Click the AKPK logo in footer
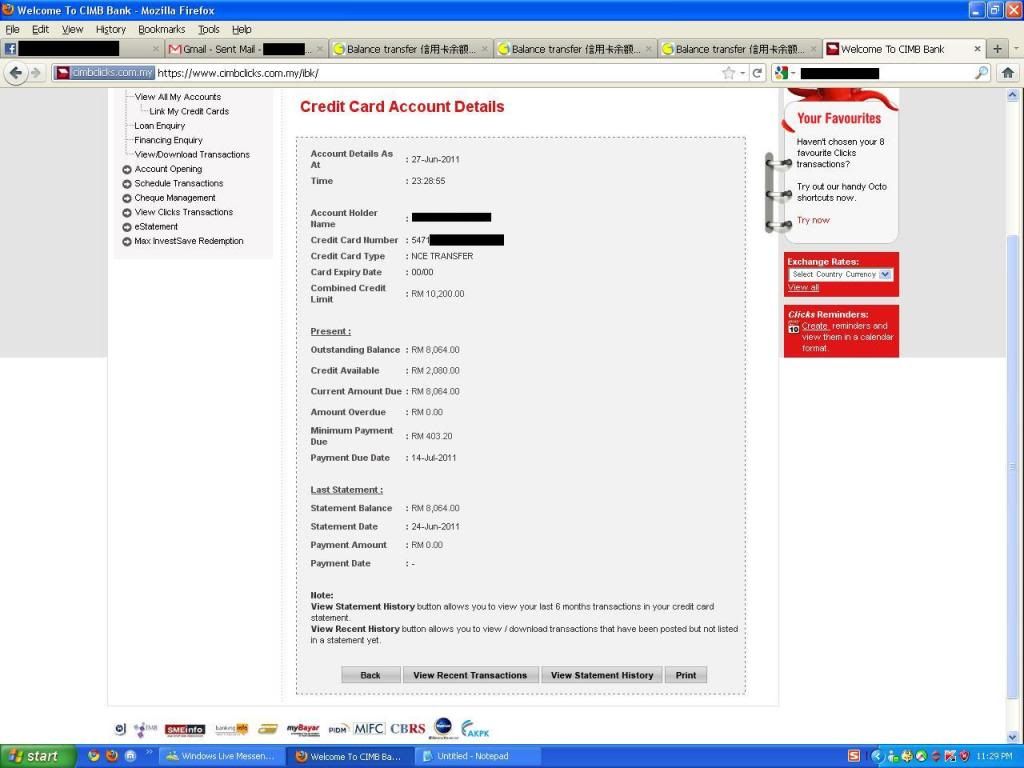Viewport: 1024px width, 768px height. pyautogui.click(x=475, y=730)
